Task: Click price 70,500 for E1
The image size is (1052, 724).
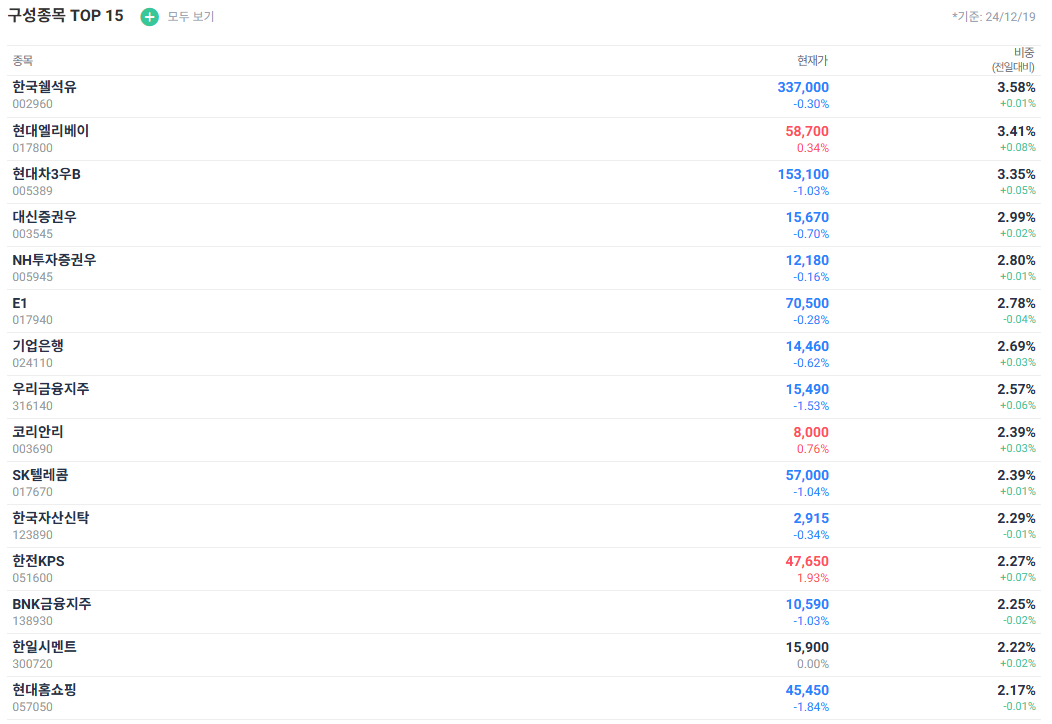Action: [x=807, y=303]
